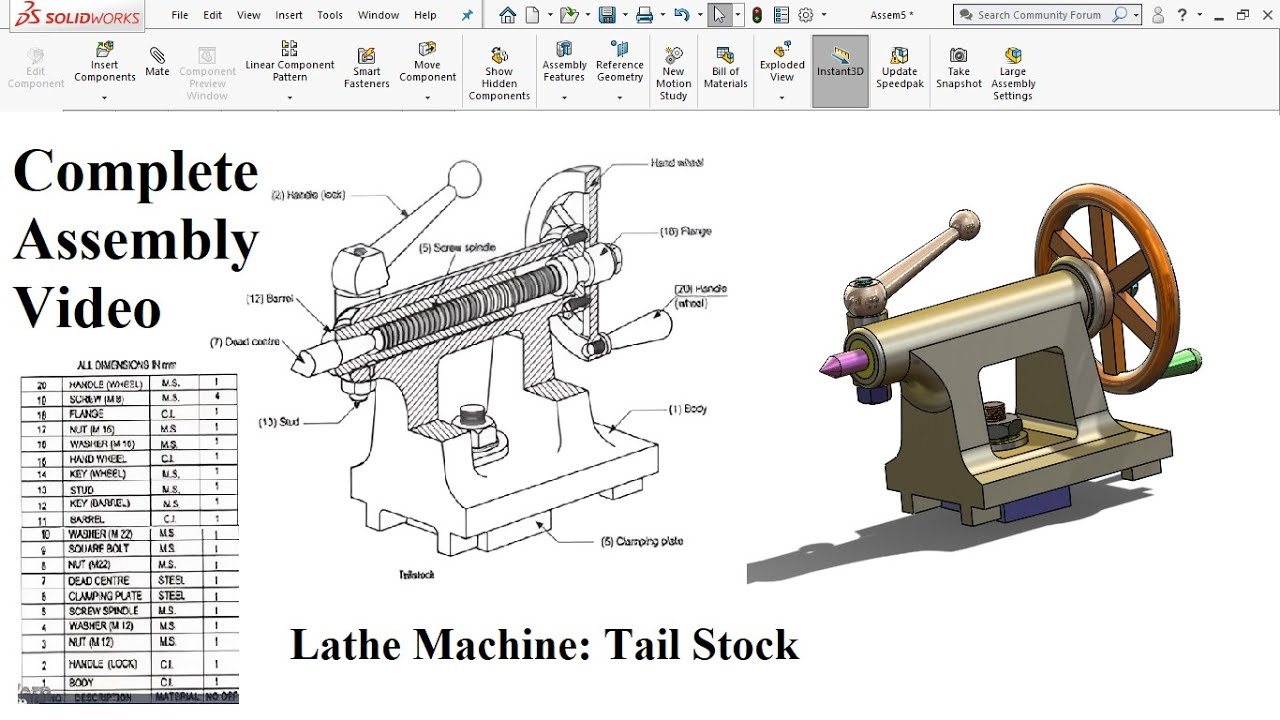The image size is (1280, 720).
Task: Open the Window menu
Action: pyautogui.click(x=379, y=15)
